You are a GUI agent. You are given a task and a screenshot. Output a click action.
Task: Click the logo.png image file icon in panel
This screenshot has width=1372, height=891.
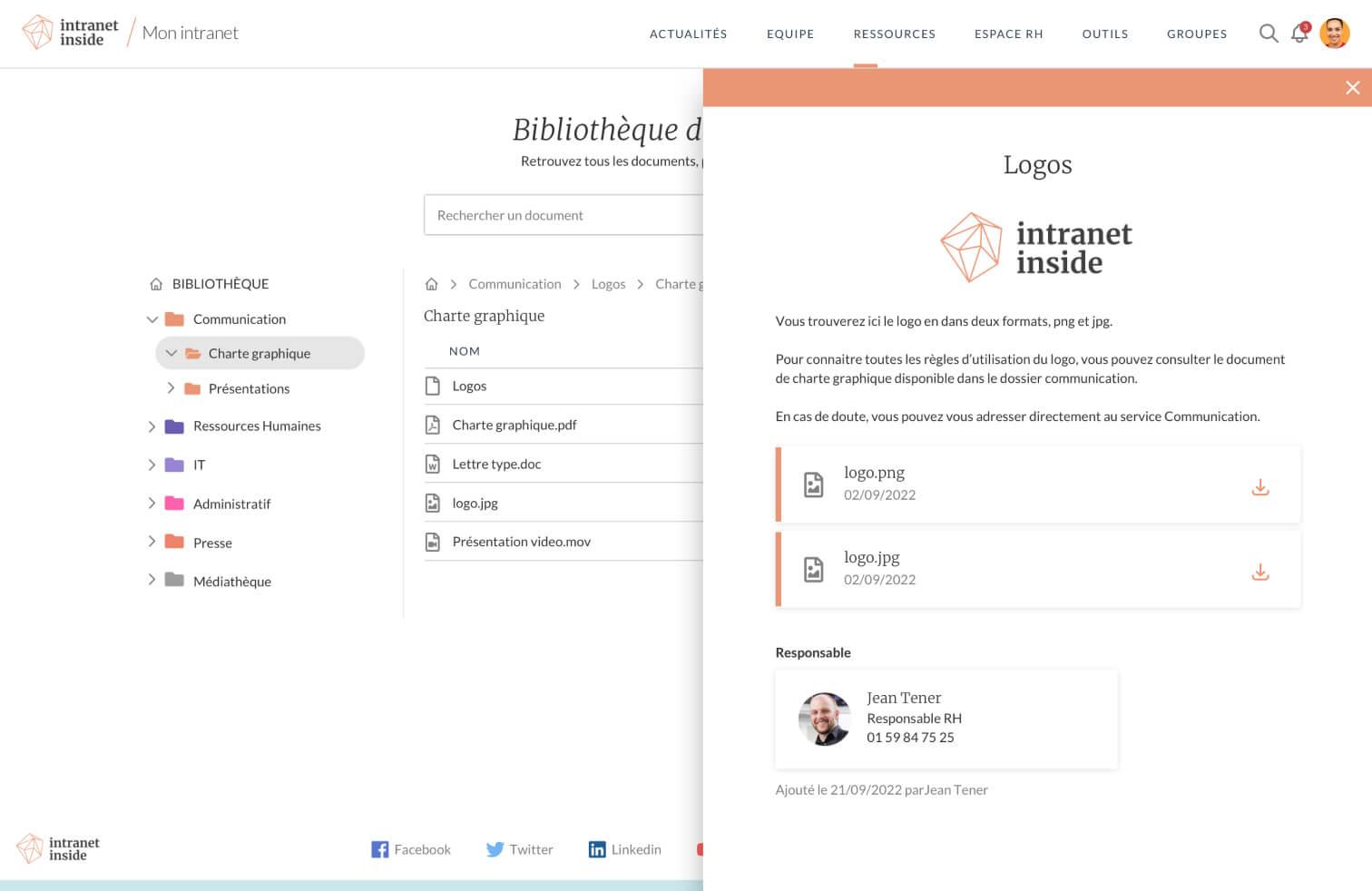click(x=814, y=485)
